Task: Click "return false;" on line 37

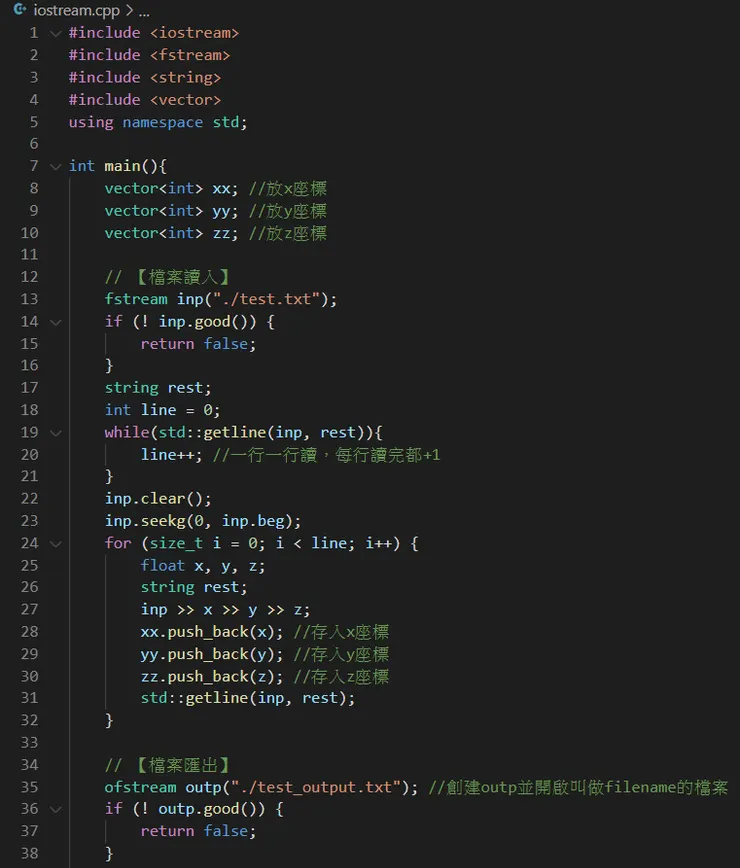Action: (198, 831)
